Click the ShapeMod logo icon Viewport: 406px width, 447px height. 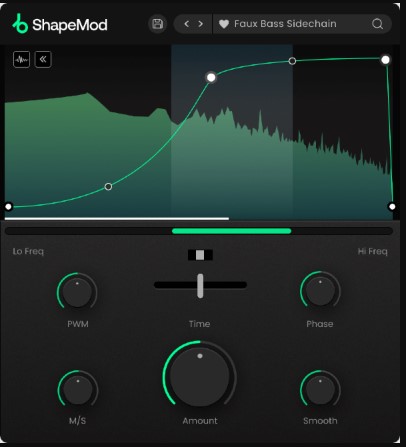click(x=20, y=24)
